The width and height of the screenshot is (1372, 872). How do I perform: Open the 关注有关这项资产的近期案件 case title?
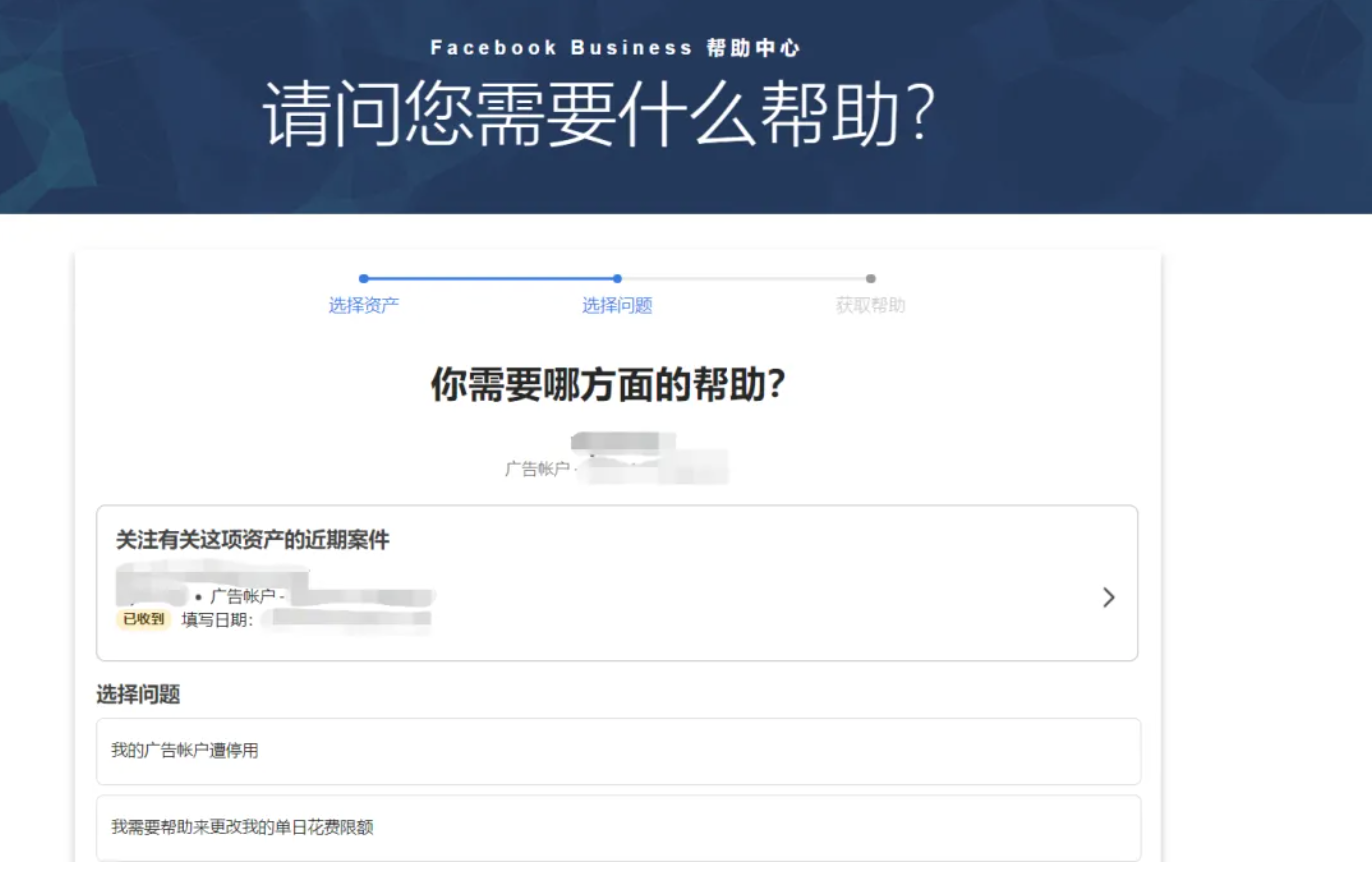(x=253, y=541)
